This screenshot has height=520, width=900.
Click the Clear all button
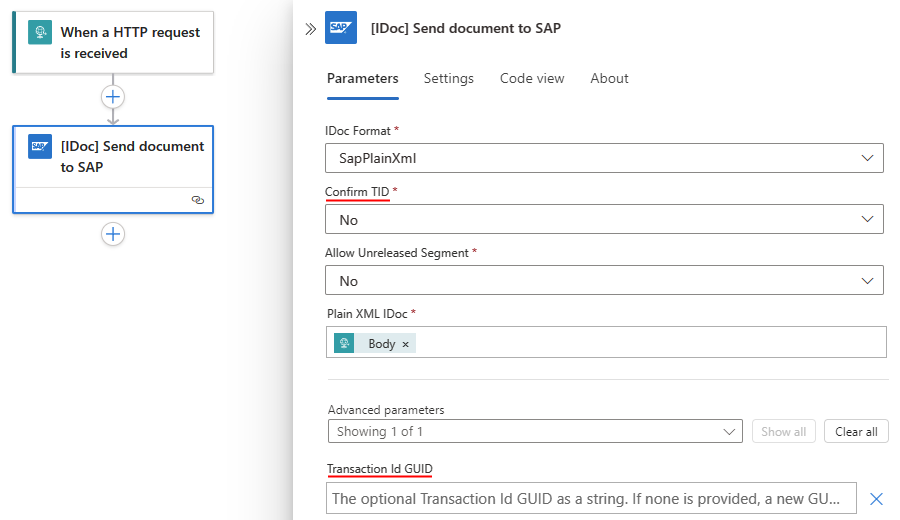click(x=856, y=431)
